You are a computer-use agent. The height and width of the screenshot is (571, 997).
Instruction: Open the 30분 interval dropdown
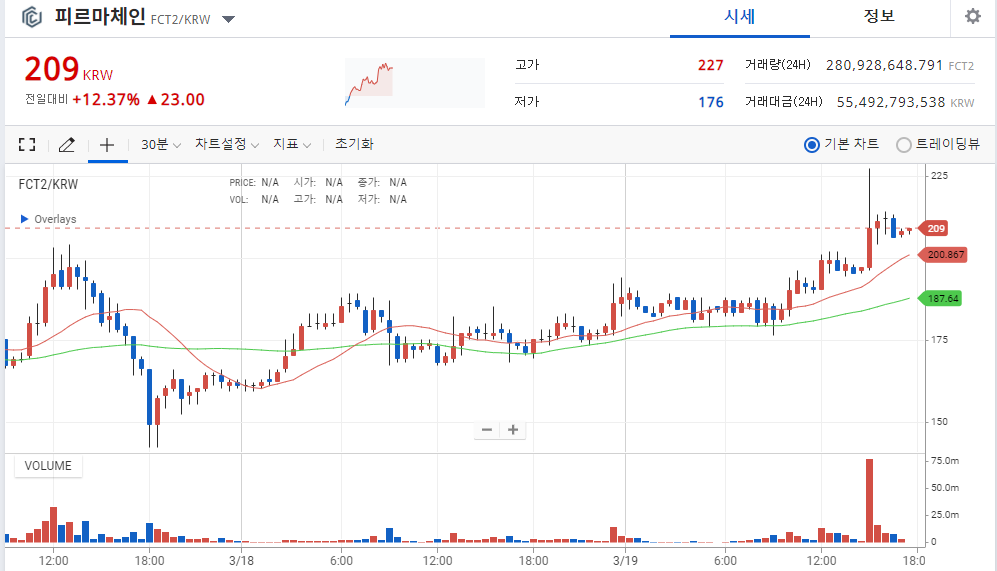coord(161,144)
